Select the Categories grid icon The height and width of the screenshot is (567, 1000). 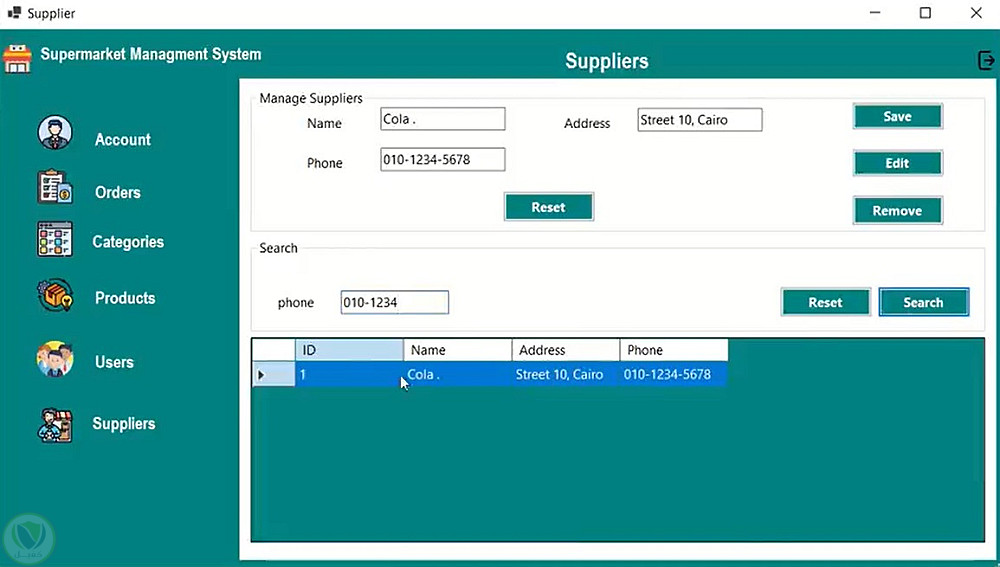[55, 239]
